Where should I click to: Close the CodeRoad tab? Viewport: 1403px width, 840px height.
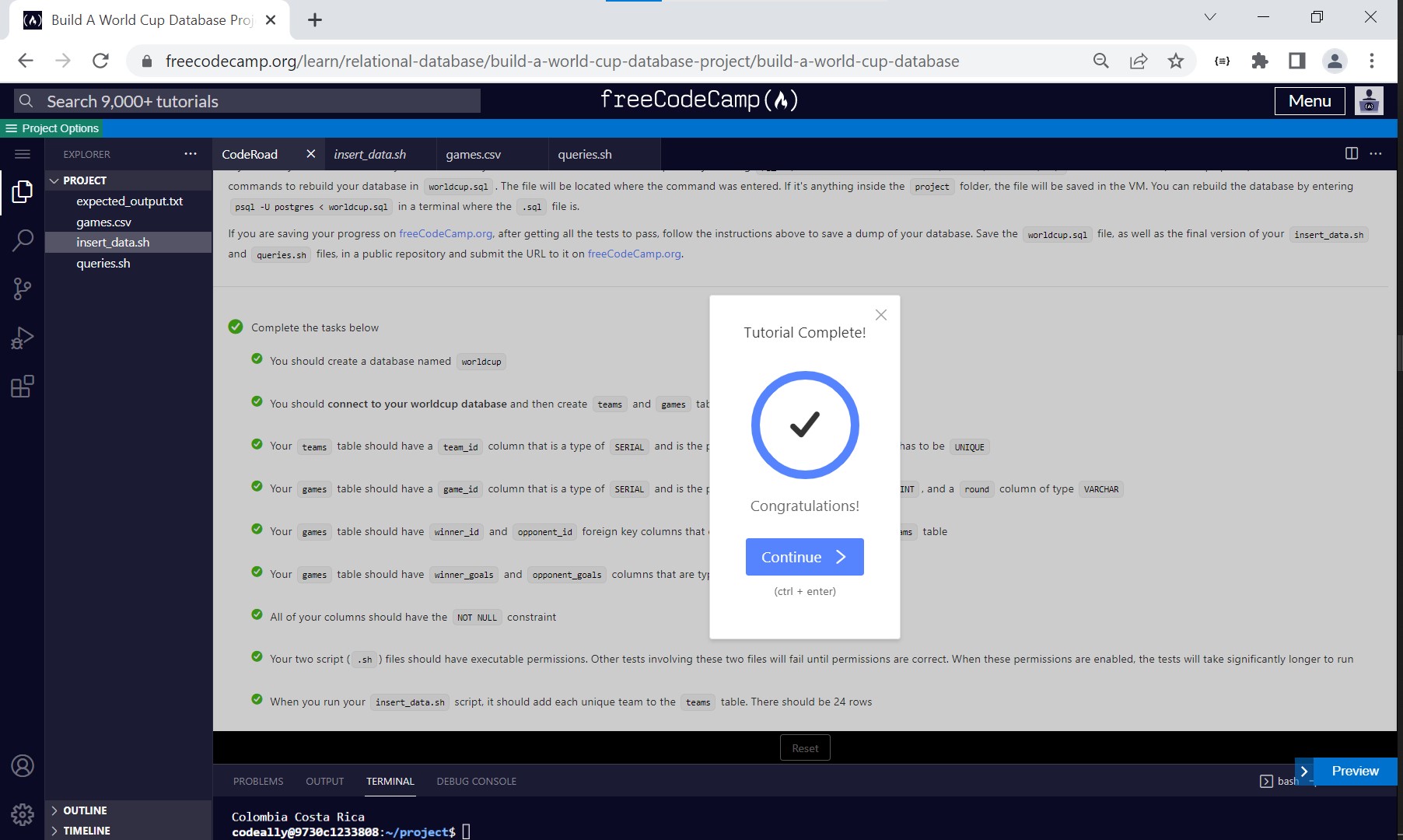point(310,154)
